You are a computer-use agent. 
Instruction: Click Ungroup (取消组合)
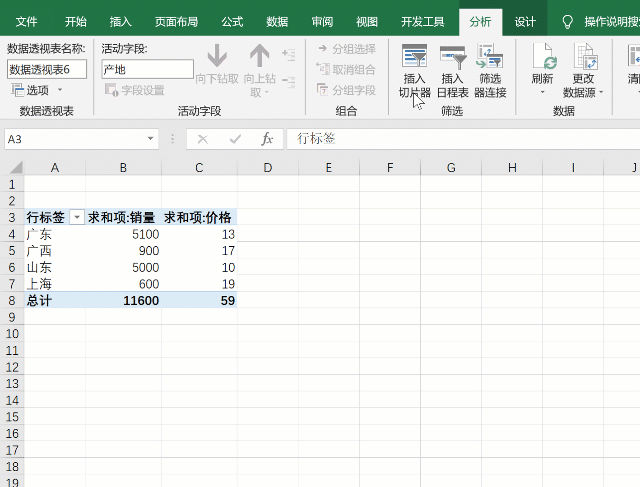coord(346,69)
